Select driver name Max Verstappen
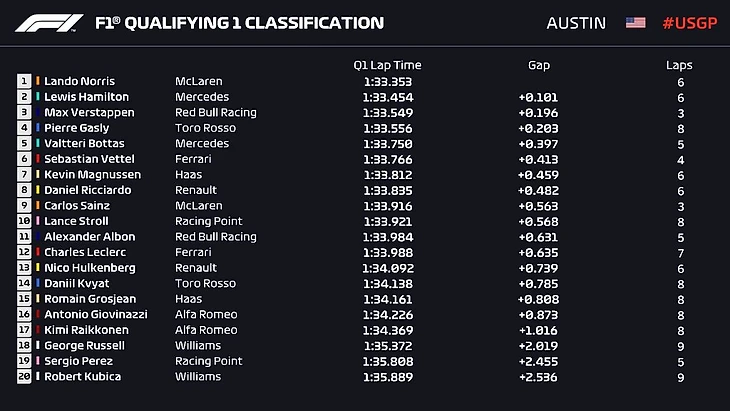This screenshot has width=730, height=411. tap(88, 112)
